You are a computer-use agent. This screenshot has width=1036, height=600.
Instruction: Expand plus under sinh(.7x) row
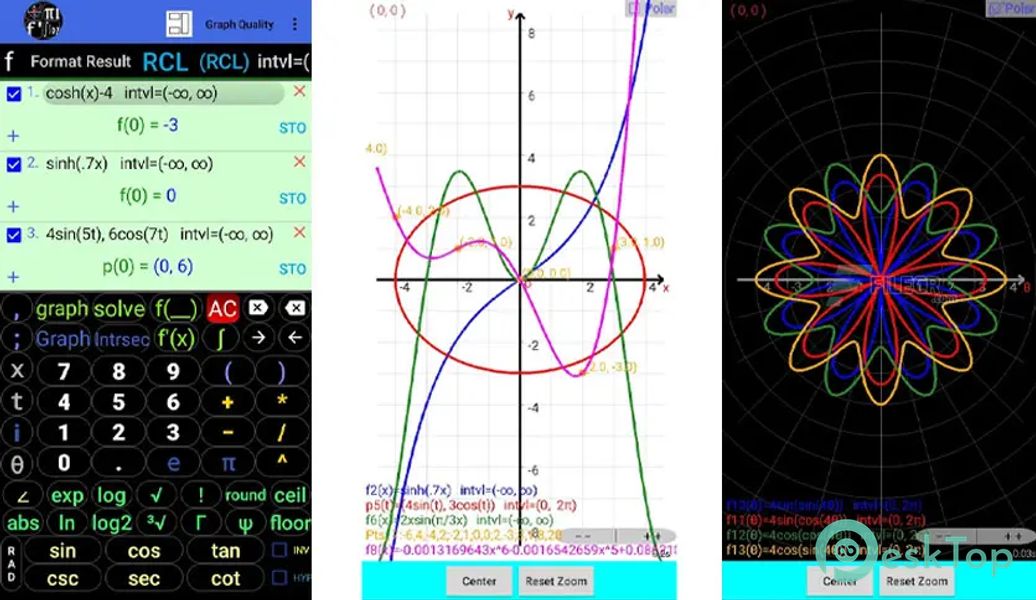[13, 207]
